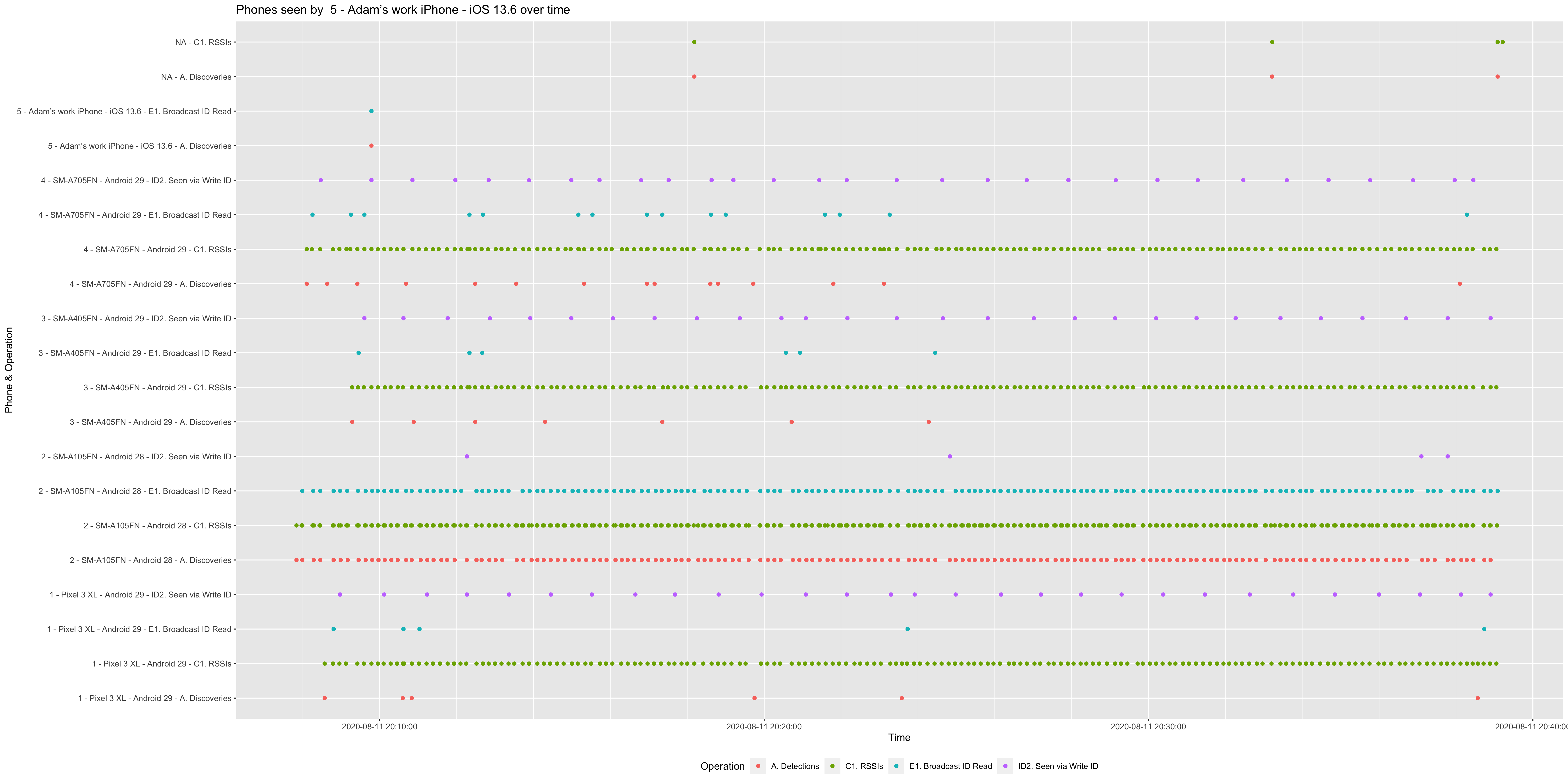Click the 2020-08-11 20:10:00 axis label
This screenshot has width=1568, height=784.
(x=379, y=726)
